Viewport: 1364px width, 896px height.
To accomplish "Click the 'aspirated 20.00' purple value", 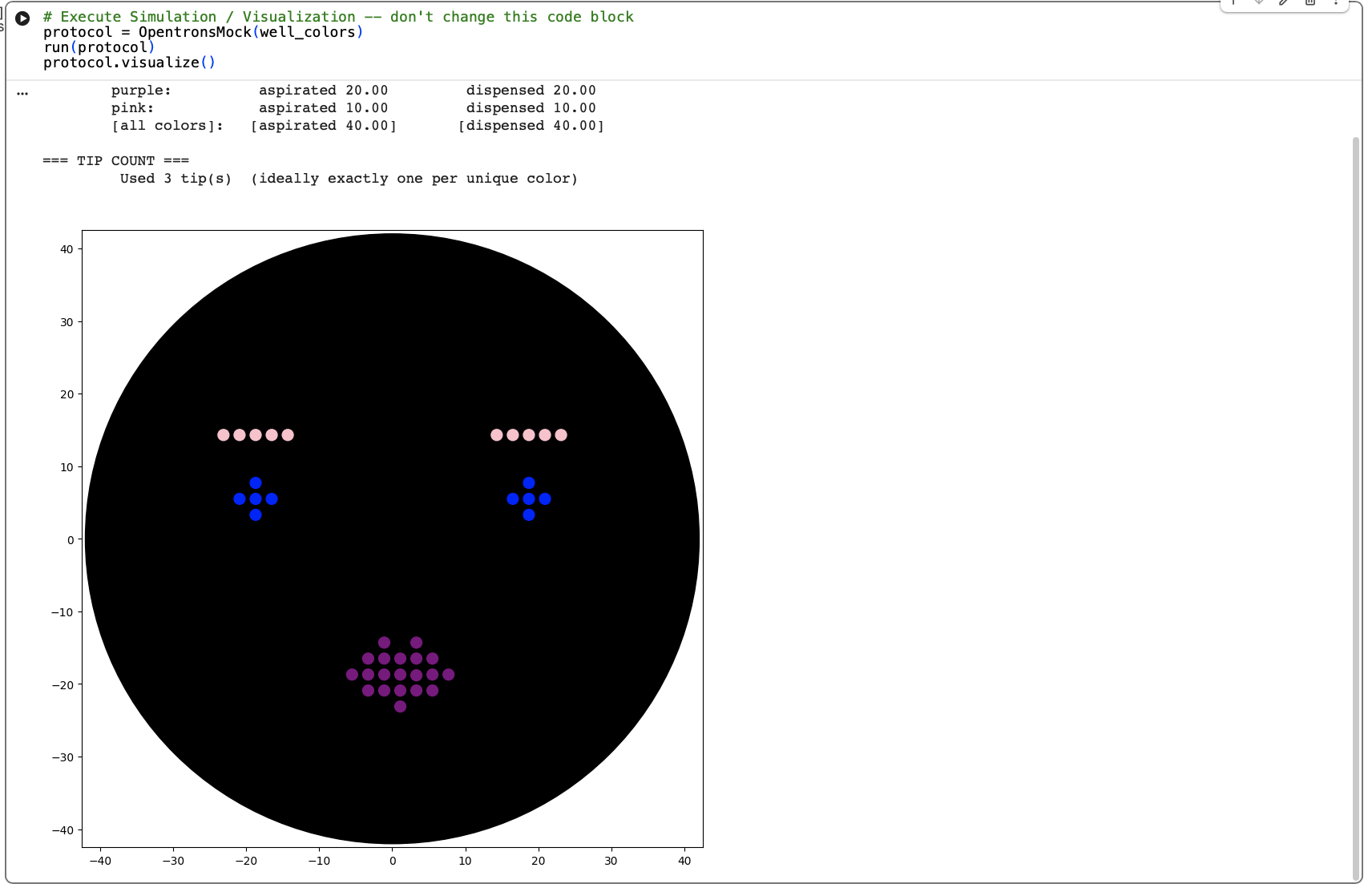I will click(323, 91).
